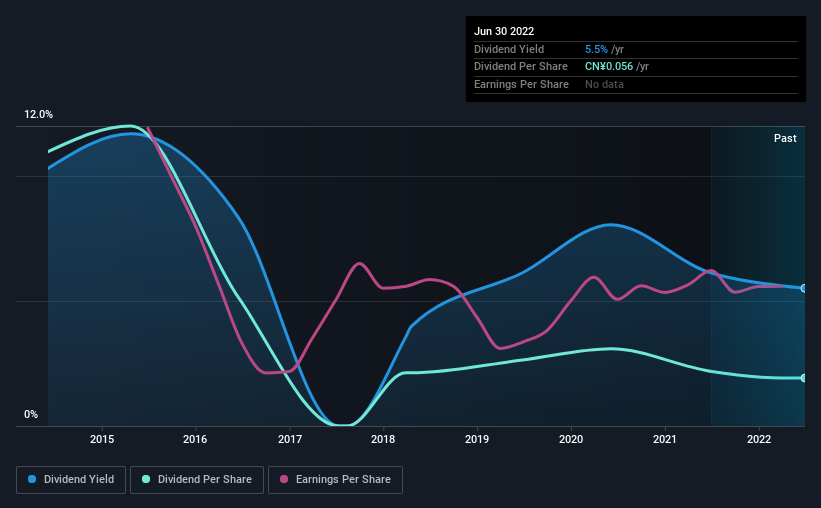This screenshot has width=821, height=508.
Task: Click the 2022 x-axis label
Action: click(759, 439)
